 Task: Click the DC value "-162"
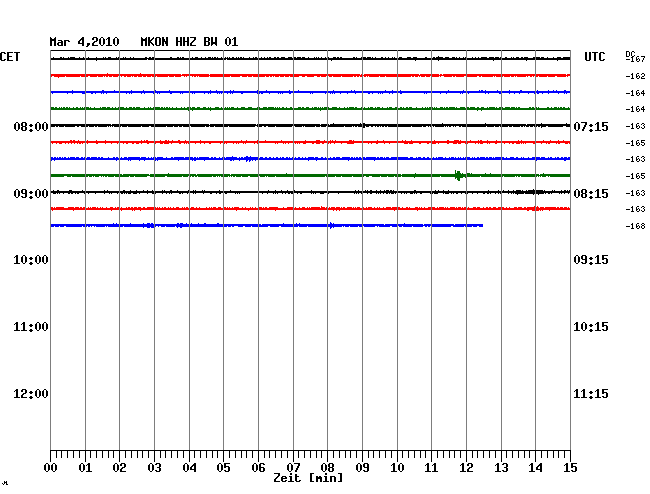point(635,76)
